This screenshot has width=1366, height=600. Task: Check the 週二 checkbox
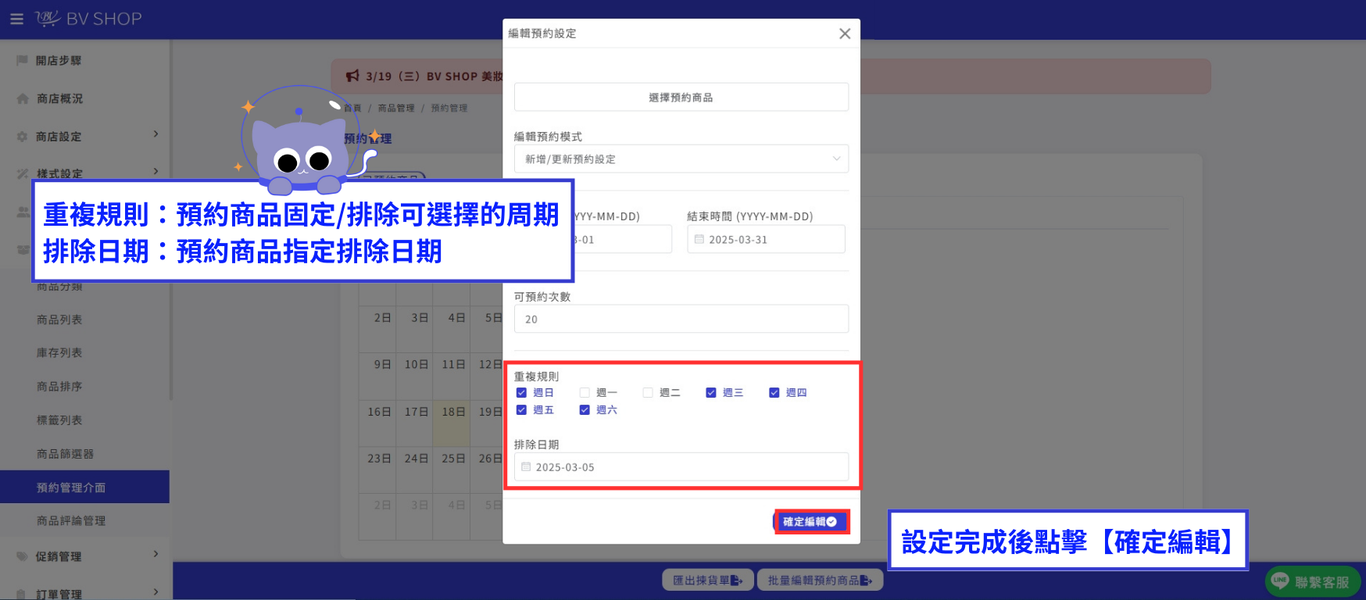648,393
